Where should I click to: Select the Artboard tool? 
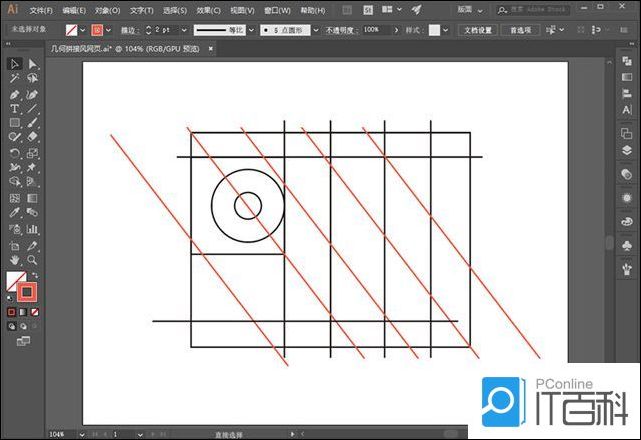15,246
